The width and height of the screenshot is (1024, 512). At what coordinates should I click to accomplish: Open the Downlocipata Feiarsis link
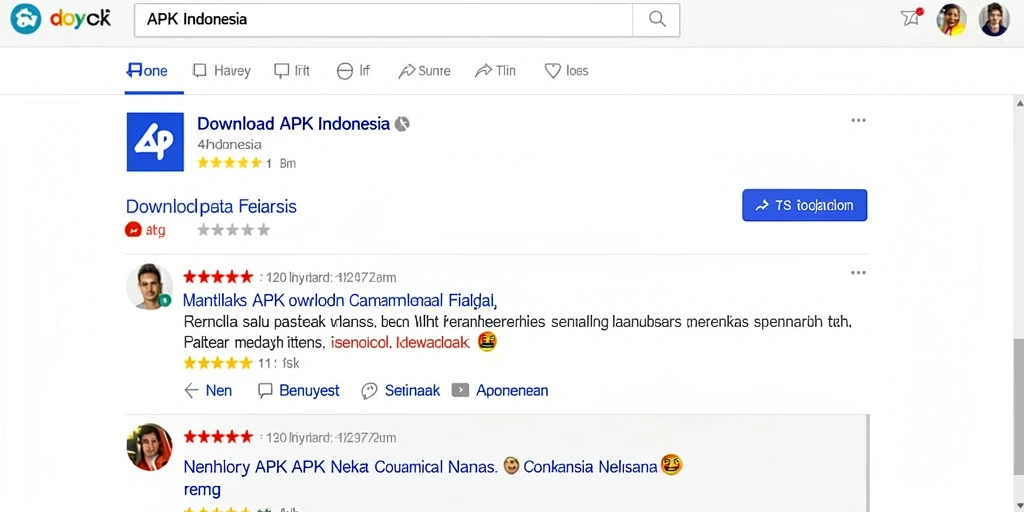[211, 207]
